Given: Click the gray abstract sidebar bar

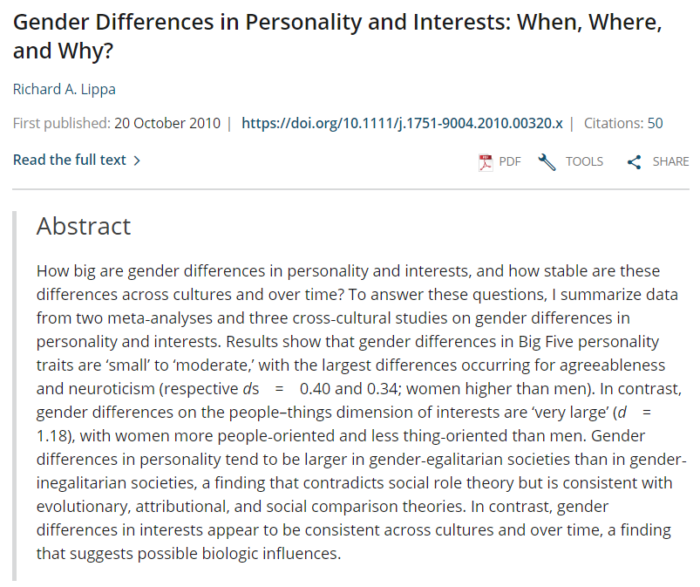Looking at the screenshot, I should tap(14, 396).
